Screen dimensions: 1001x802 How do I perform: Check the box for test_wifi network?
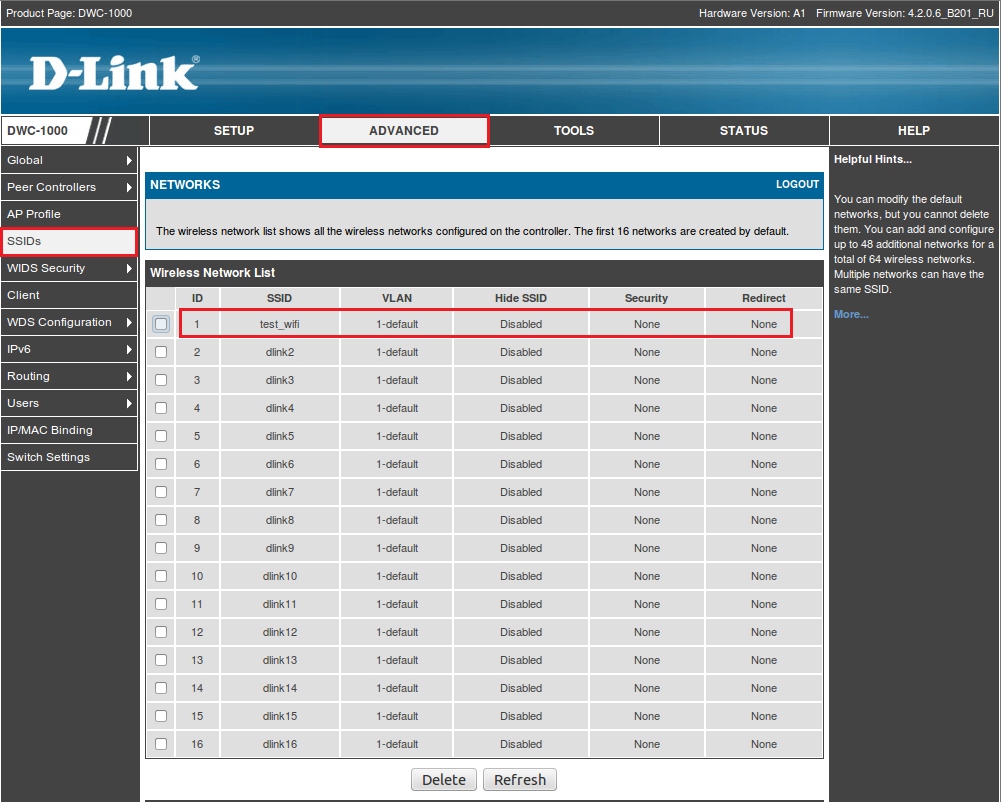click(x=161, y=324)
